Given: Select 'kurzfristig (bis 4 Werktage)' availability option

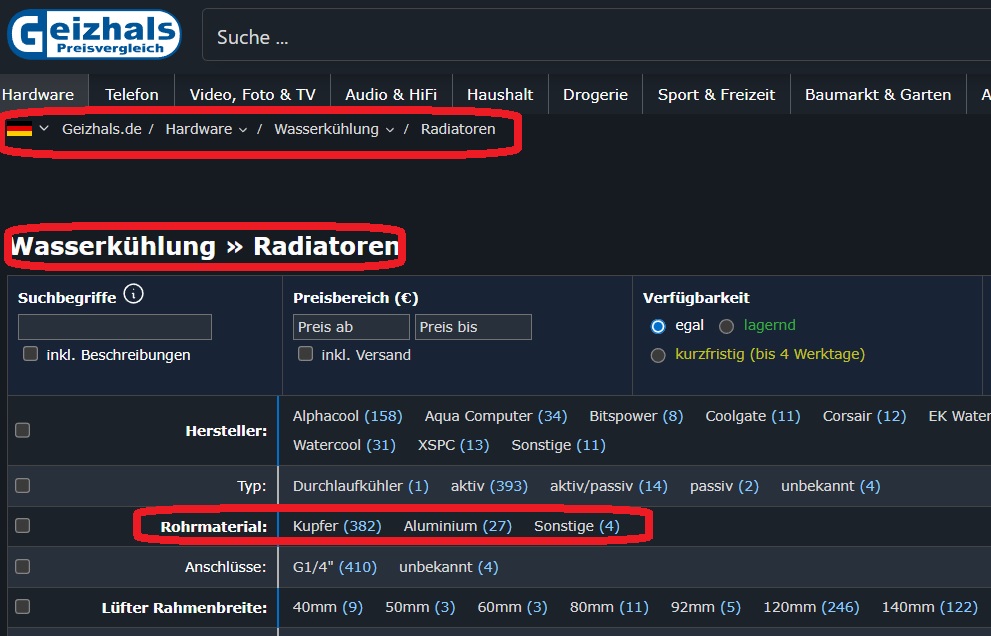Looking at the screenshot, I should [x=658, y=354].
